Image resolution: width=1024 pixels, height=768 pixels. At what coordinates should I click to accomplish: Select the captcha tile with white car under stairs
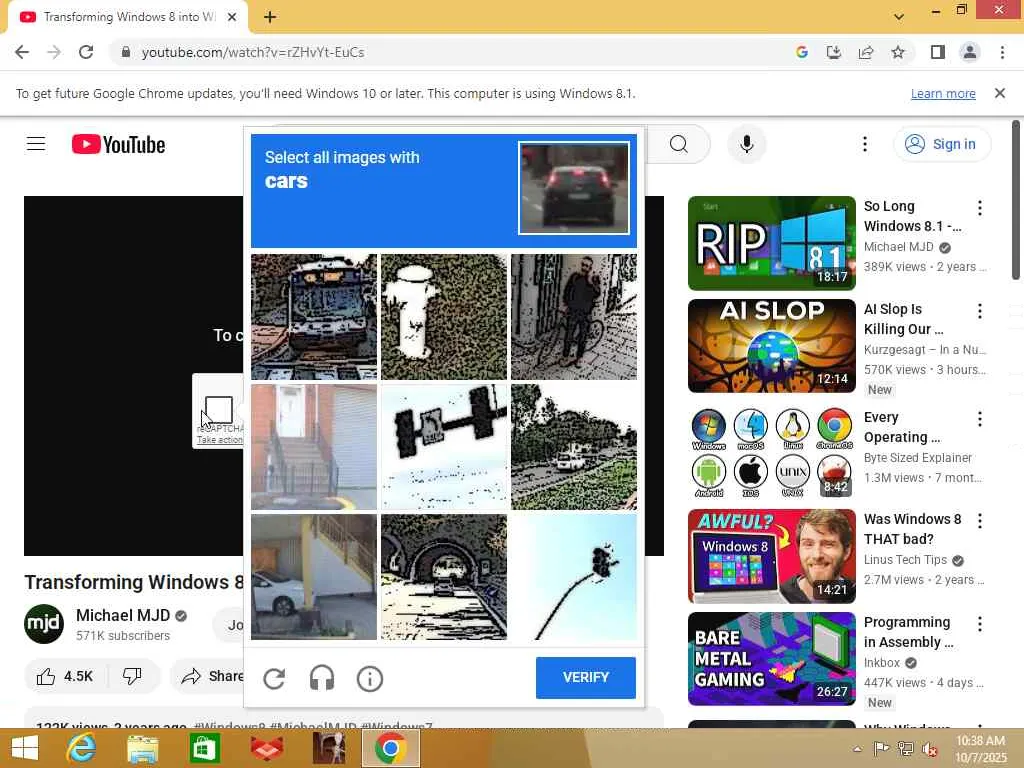(x=314, y=577)
